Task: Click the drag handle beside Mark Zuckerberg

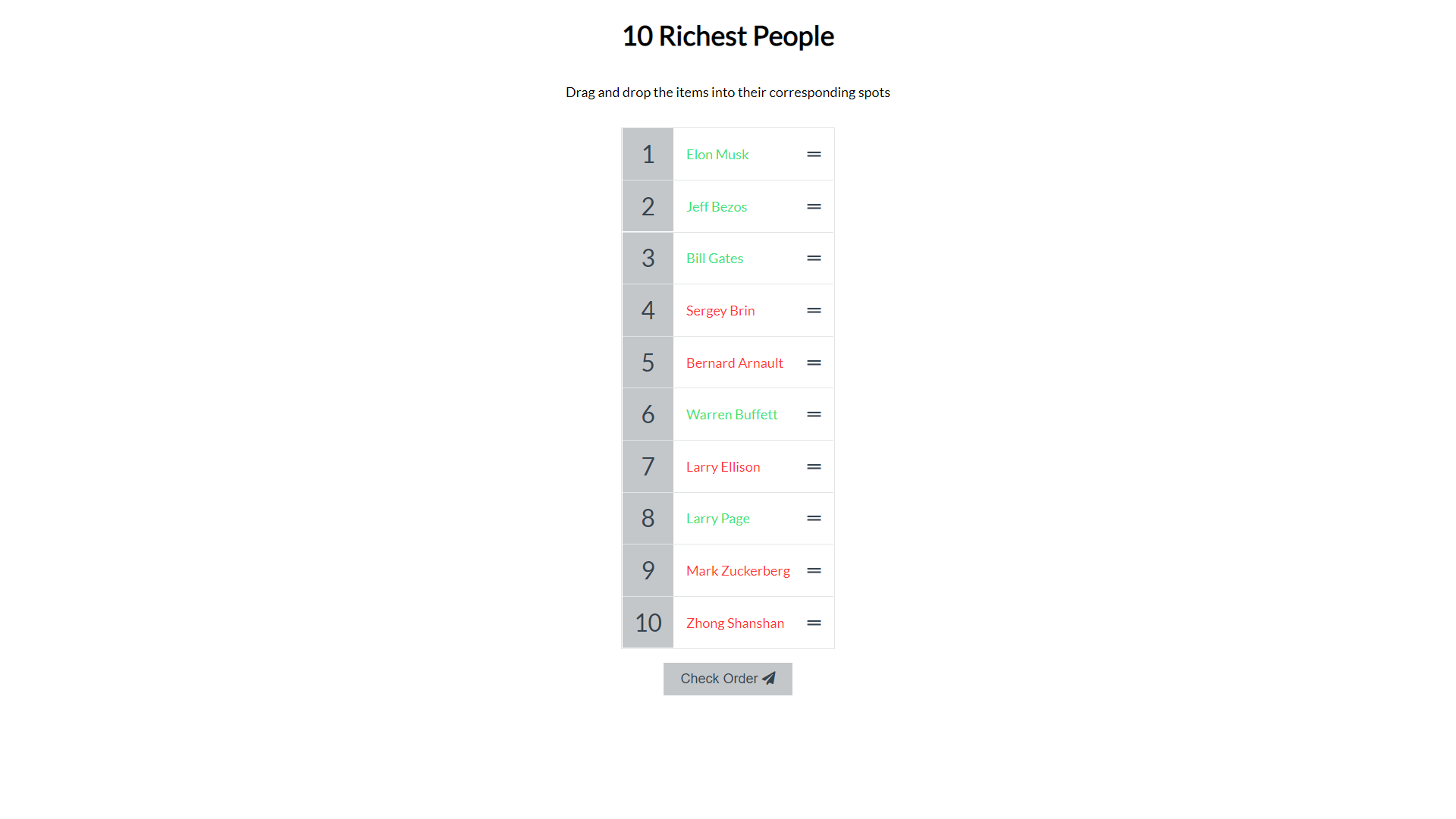Action: click(814, 571)
